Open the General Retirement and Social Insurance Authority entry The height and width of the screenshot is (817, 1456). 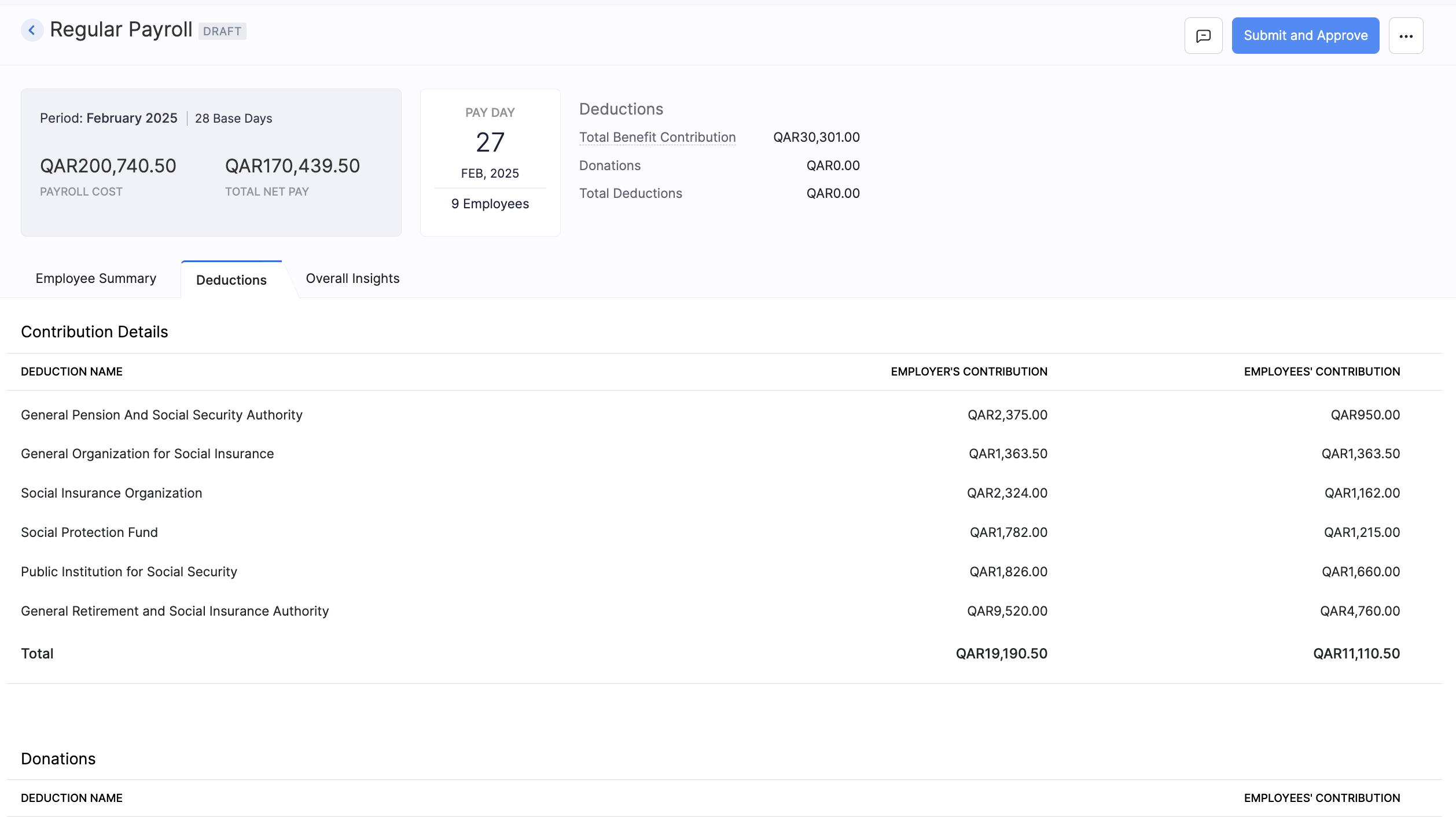click(x=175, y=610)
